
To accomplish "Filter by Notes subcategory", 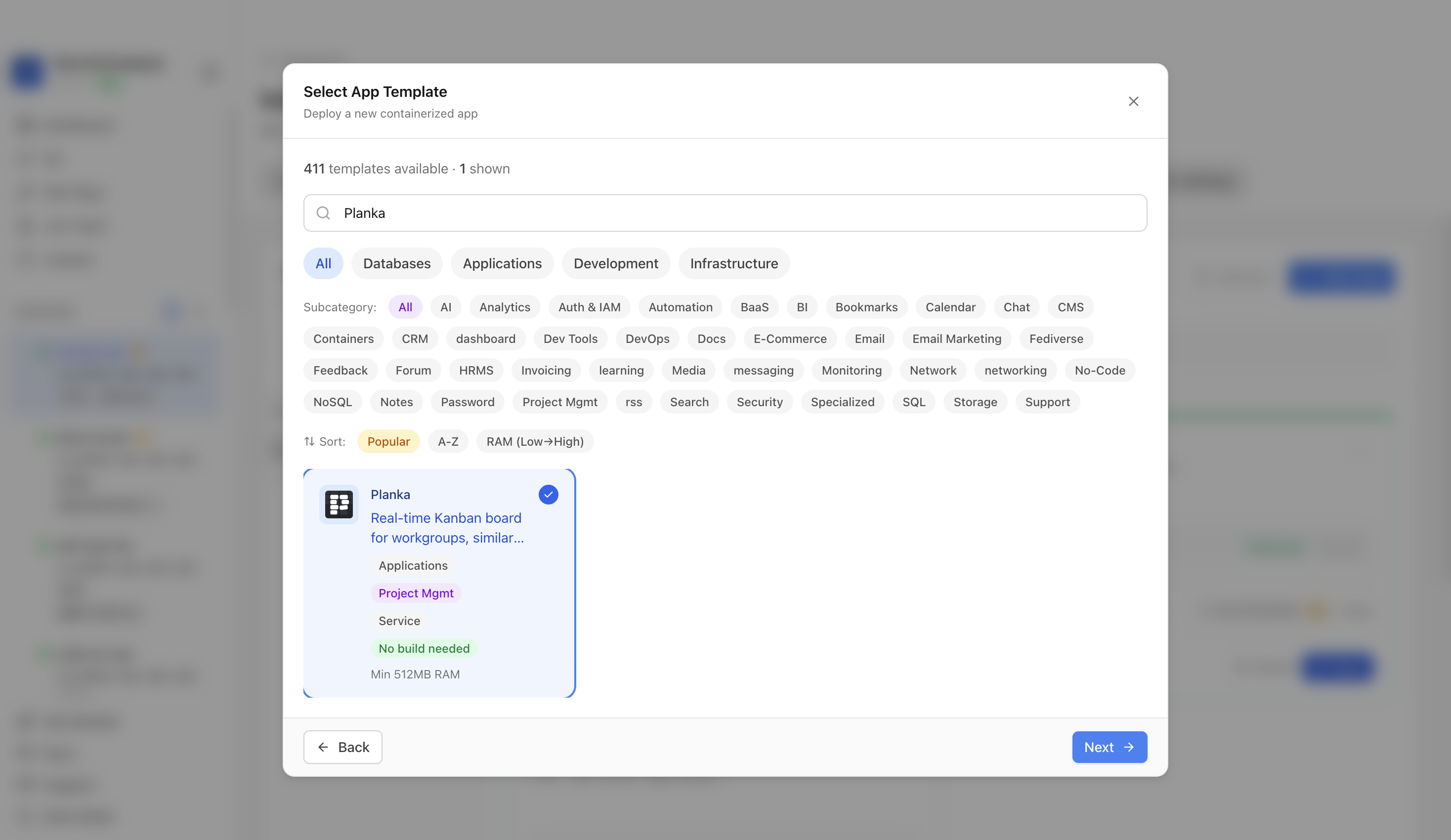I will (396, 402).
